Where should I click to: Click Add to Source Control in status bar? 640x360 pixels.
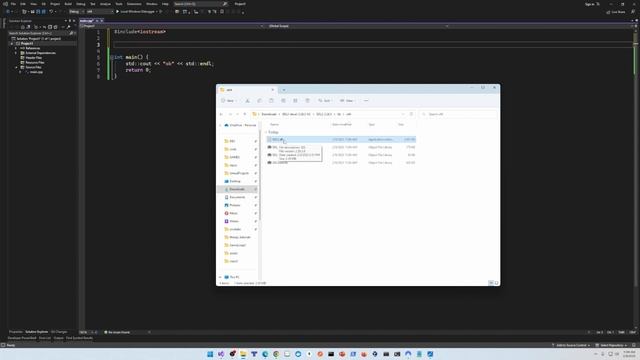(x=571, y=345)
